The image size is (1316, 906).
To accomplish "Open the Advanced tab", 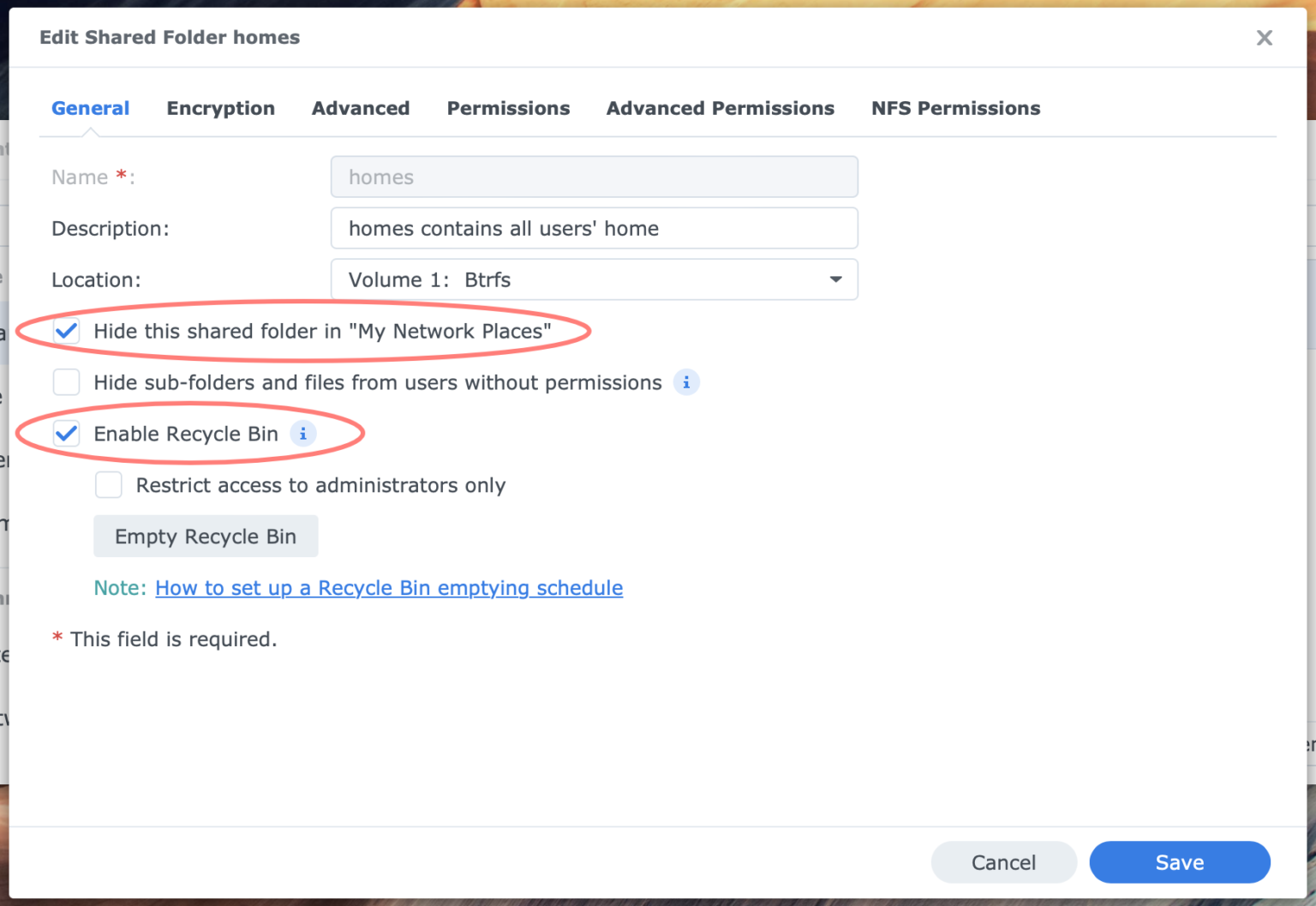I will [x=361, y=108].
